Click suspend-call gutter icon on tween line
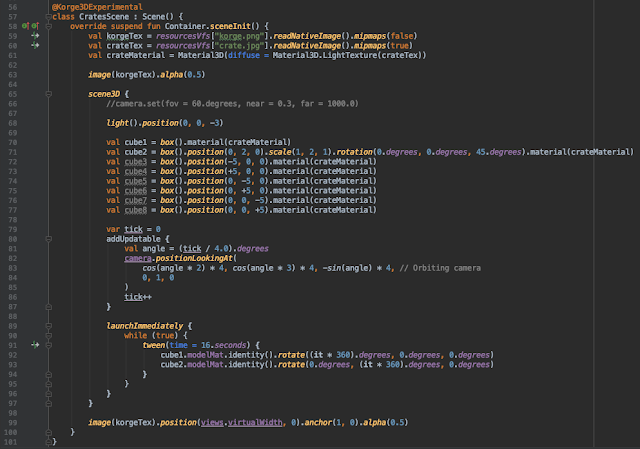 click(x=35, y=345)
